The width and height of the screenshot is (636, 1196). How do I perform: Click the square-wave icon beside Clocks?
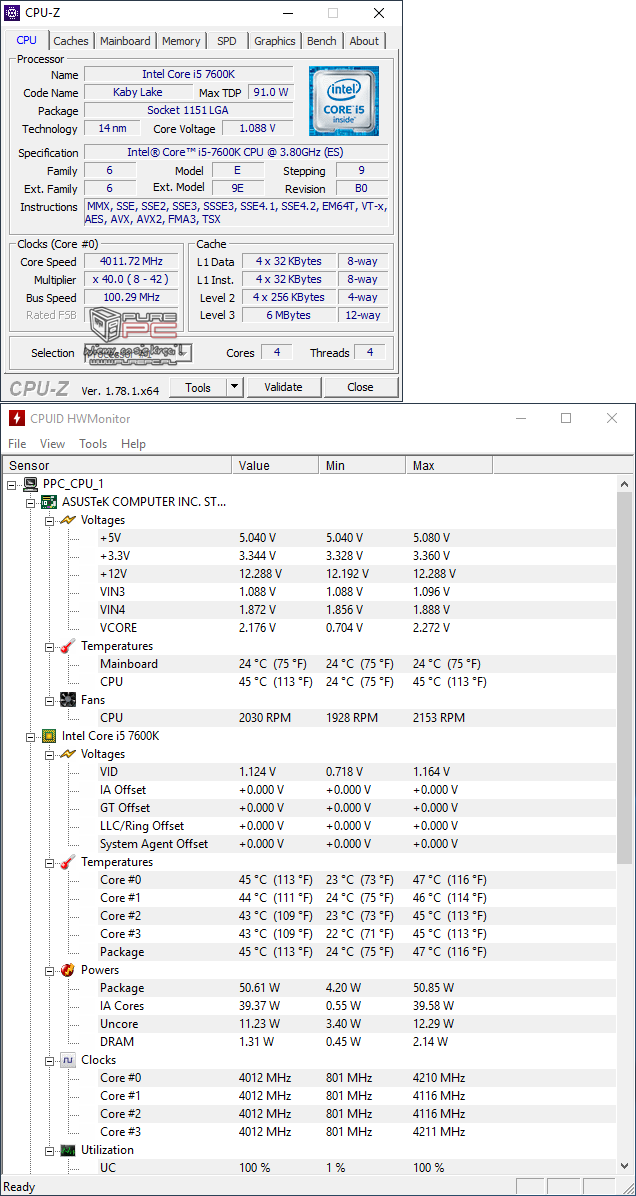[x=68, y=1060]
